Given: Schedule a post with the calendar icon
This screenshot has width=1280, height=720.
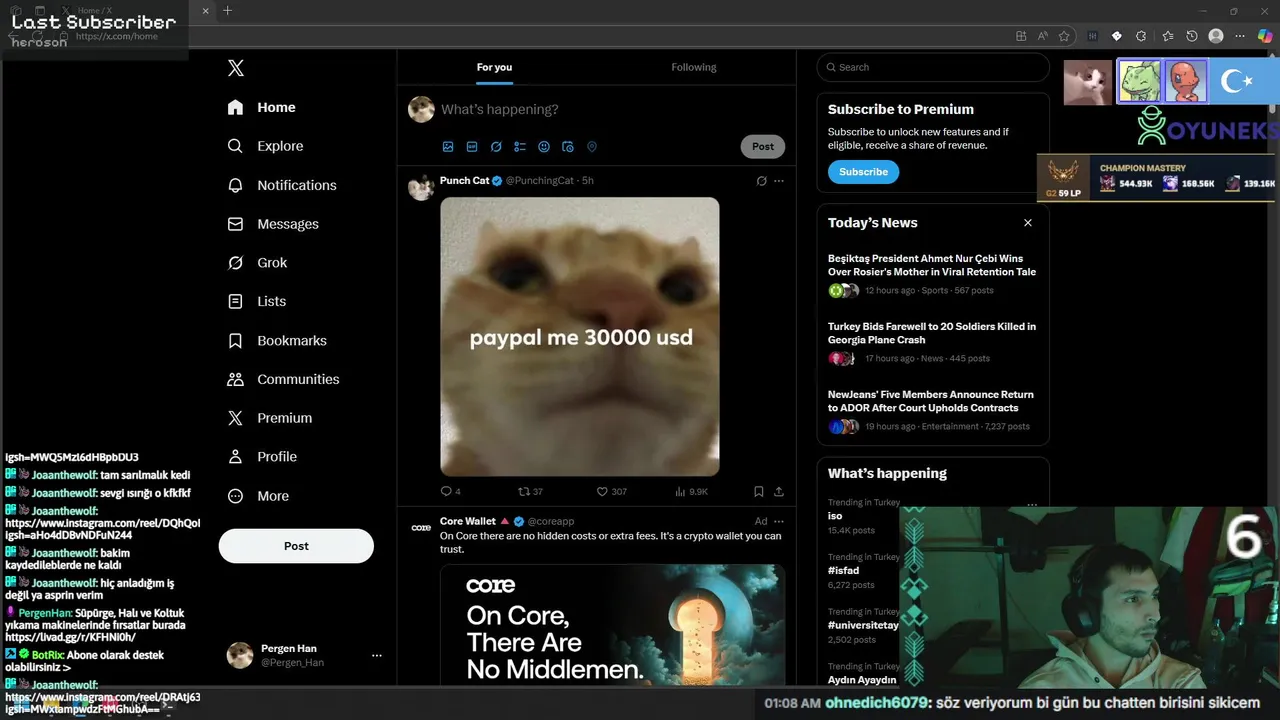Looking at the screenshot, I should tap(568, 147).
